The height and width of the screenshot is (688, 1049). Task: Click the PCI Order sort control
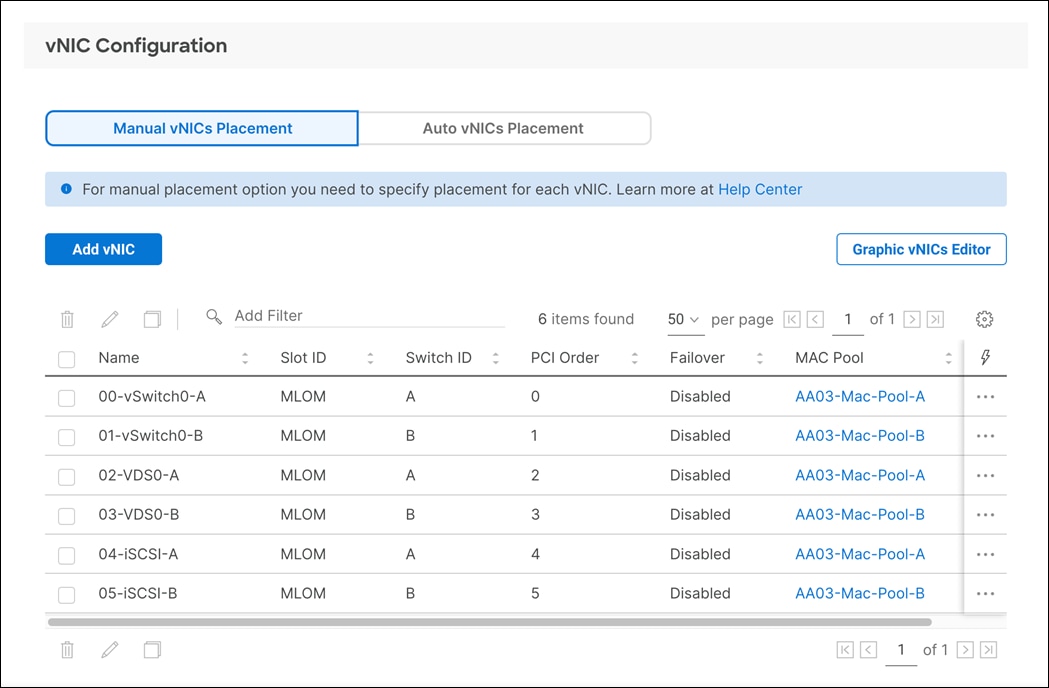point(636,357)
